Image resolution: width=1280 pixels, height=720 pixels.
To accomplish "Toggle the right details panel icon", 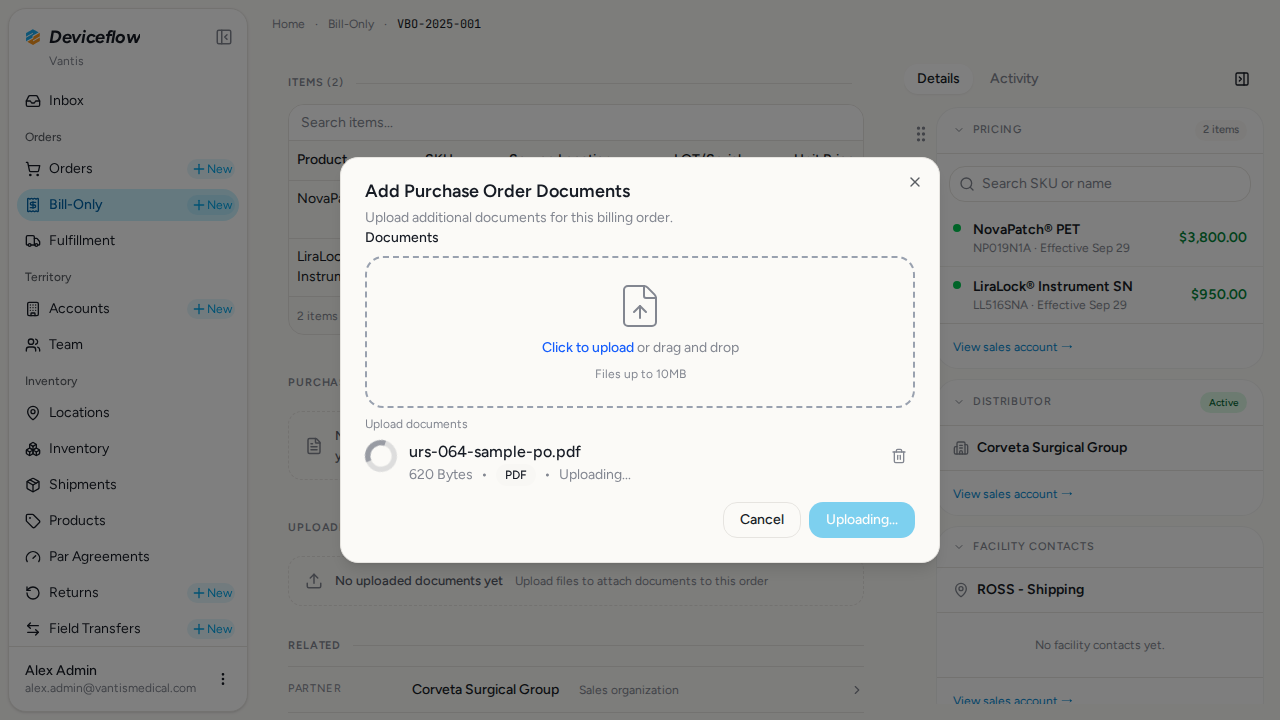I will click(1242, 79).
